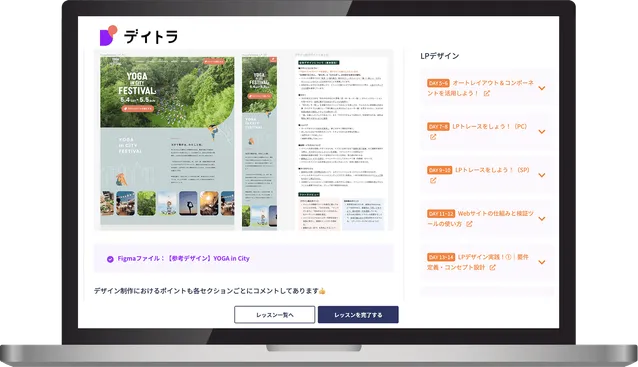Expand the DAY 11-12 Webサイト lesson chevron
Image resolution: width=638 pixels, height=367 pixels.
pyautogui.click(x=542, y=218)
